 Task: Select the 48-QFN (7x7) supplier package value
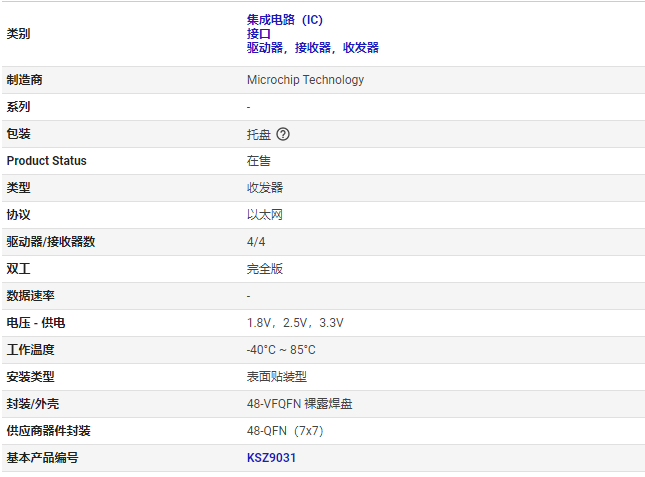(285, 431)
